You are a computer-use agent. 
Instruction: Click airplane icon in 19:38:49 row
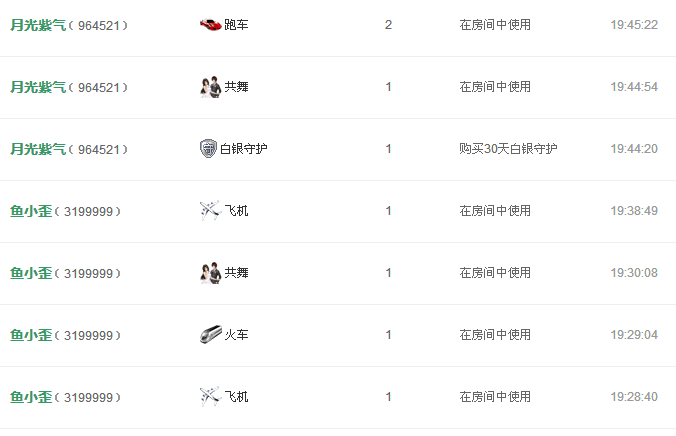pyautogui.click(x=210, y=211)
